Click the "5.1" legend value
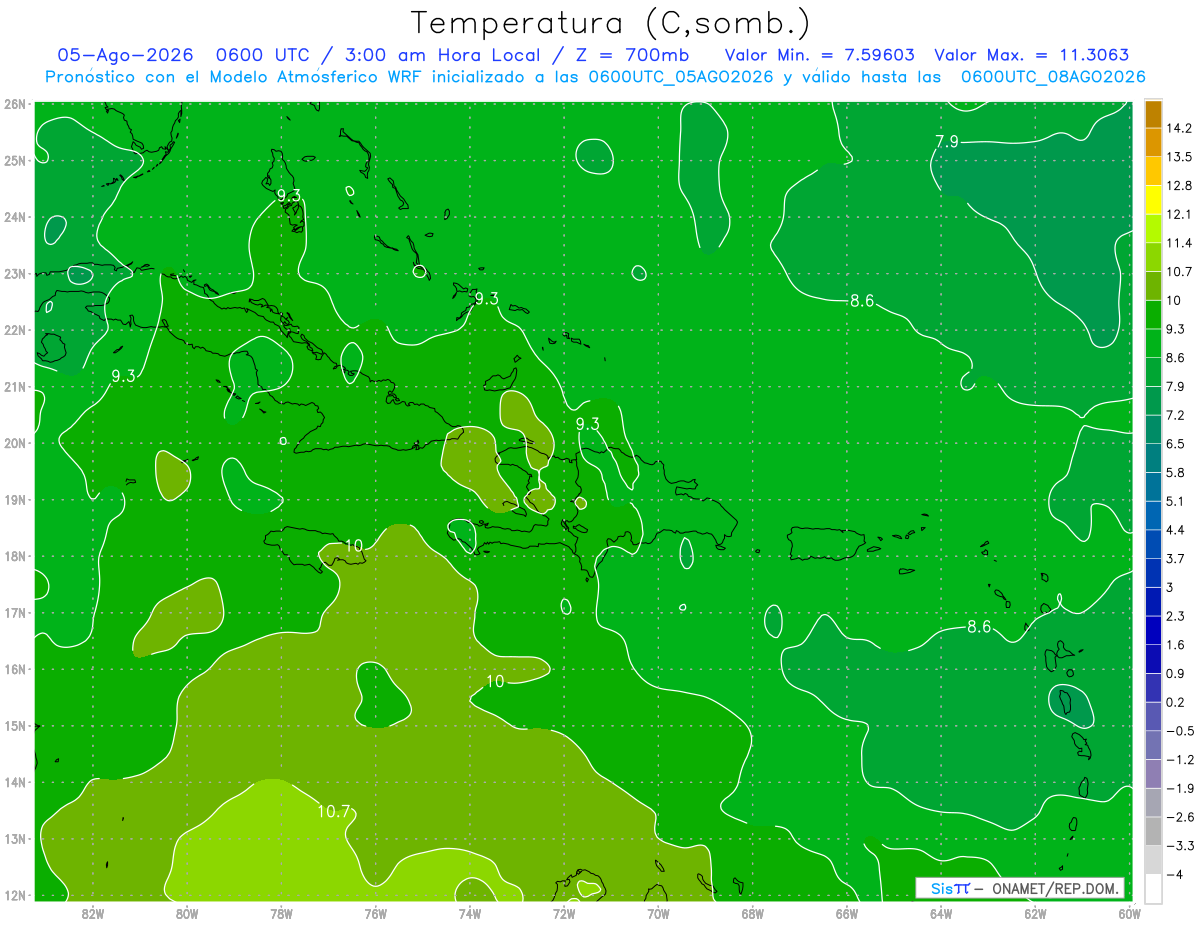This screenshot has width=1200, height=927. pos(1175,501)
